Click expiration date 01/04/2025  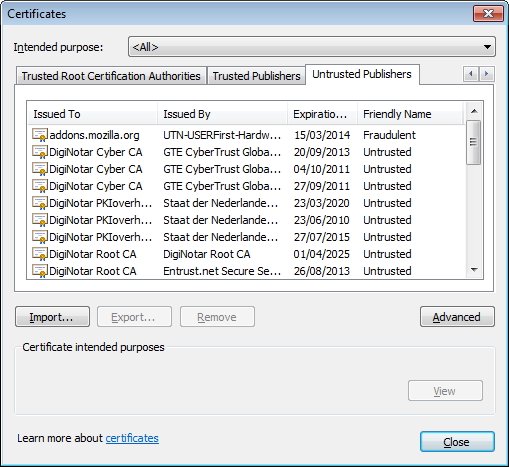coord(322,254)
